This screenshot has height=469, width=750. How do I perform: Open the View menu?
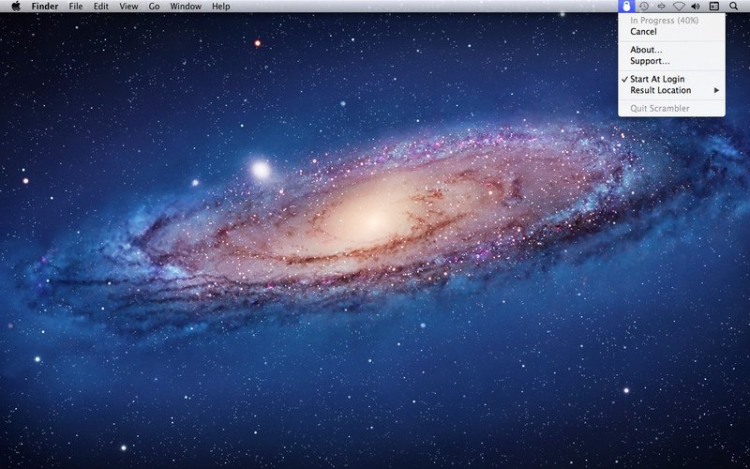pyautogui.click(x=129, y=6)
